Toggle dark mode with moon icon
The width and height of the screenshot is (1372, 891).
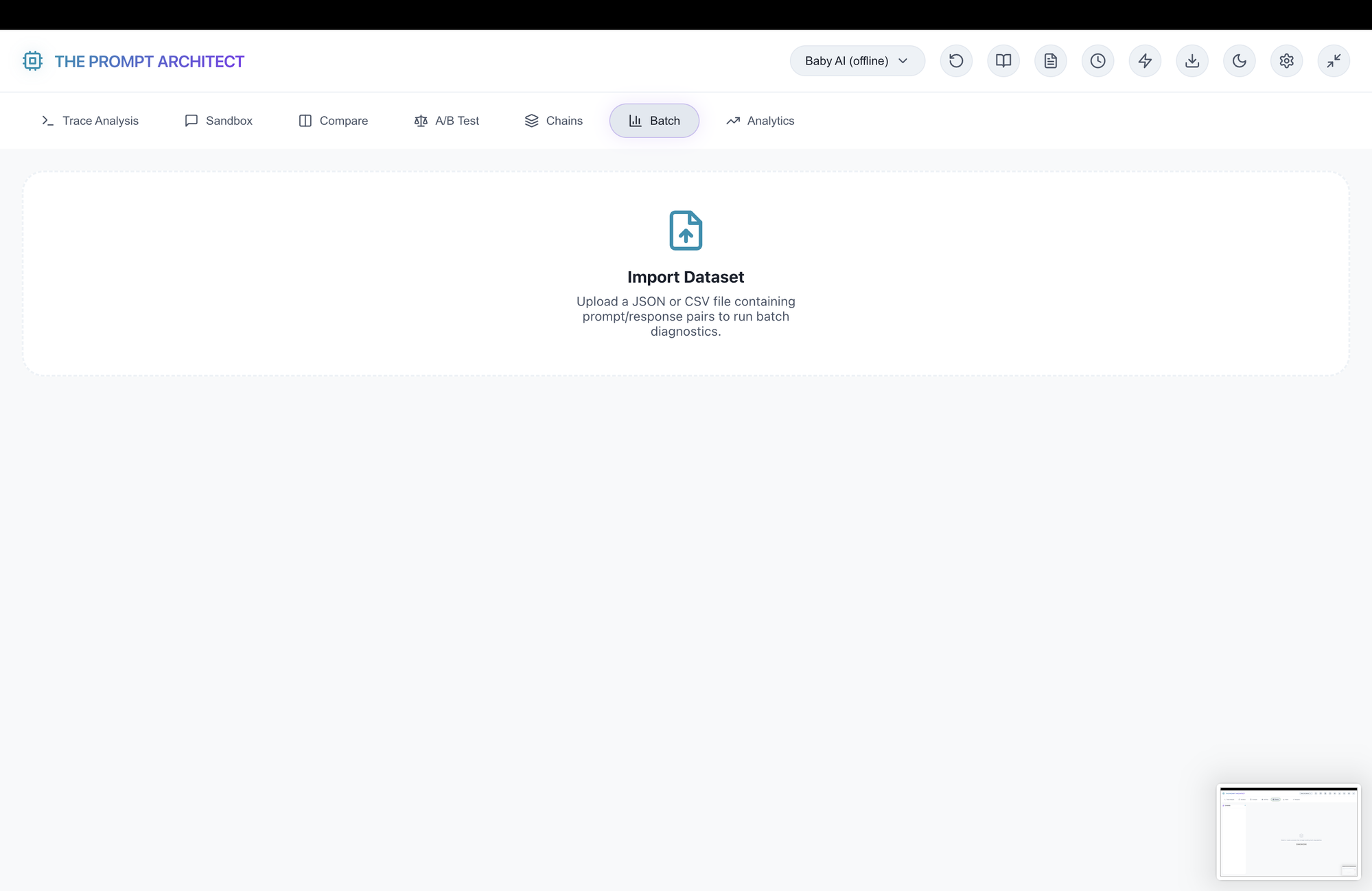(x=1240, y=61)
